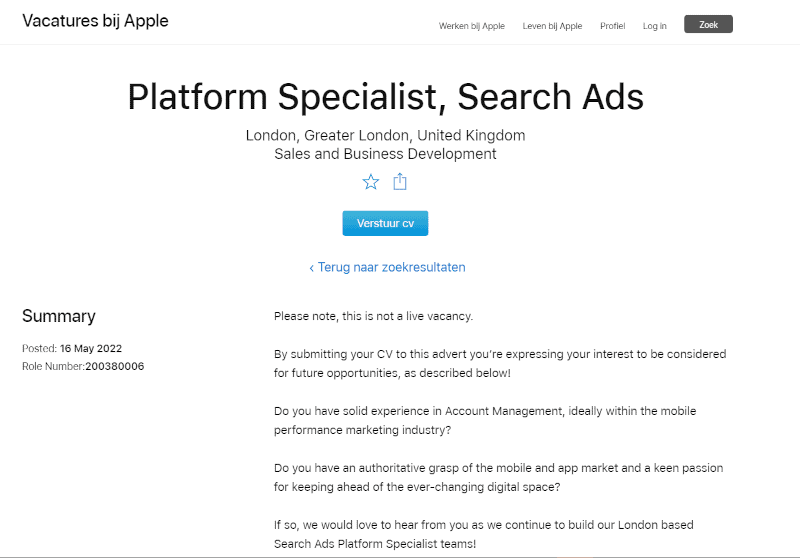The height and width of the screenshot is (558, 800).
Task: Click the Zoek button in the header
Action: (x=708, y=25)
